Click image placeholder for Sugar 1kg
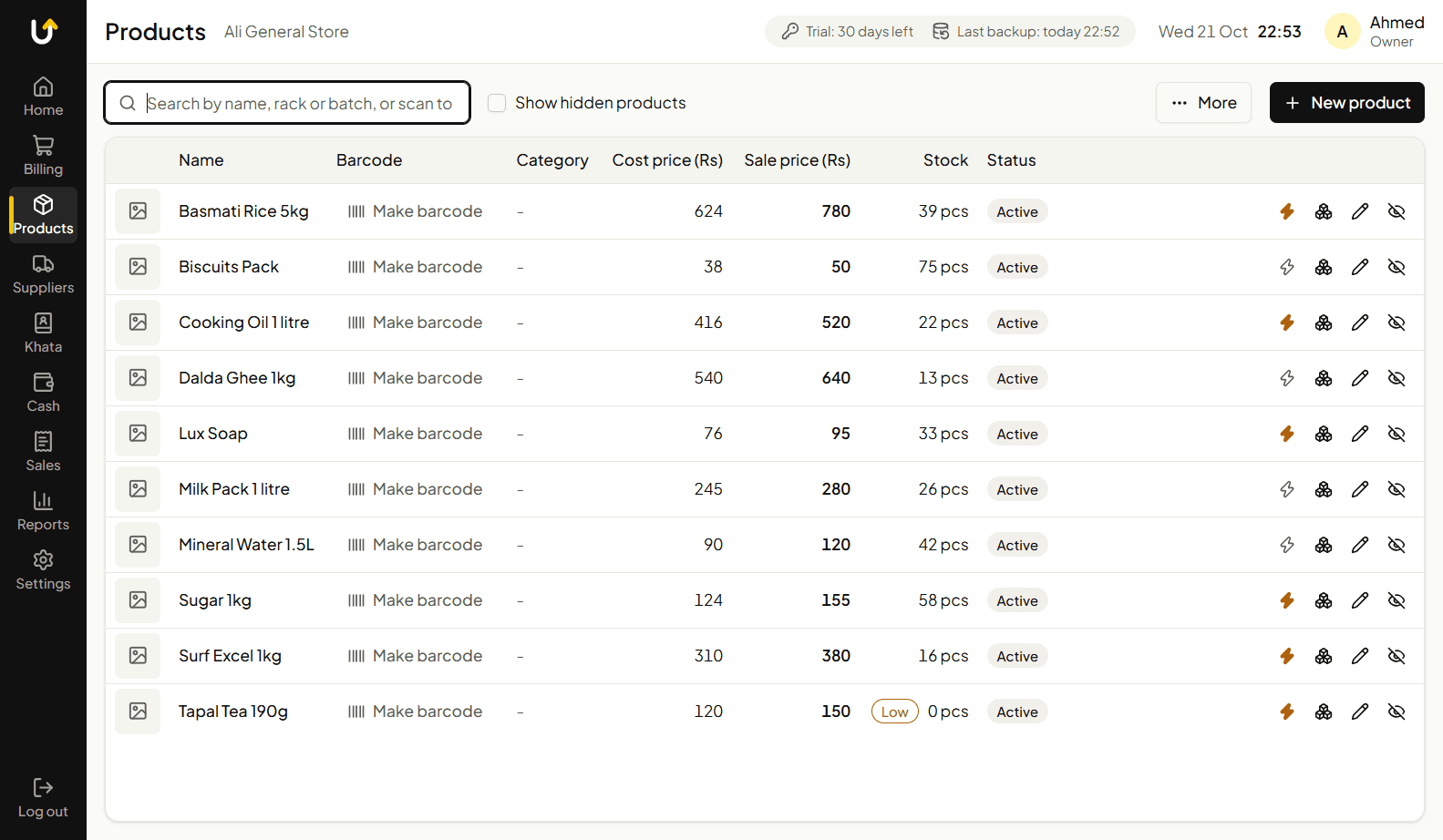The image size is (1443, 840). 138,600
